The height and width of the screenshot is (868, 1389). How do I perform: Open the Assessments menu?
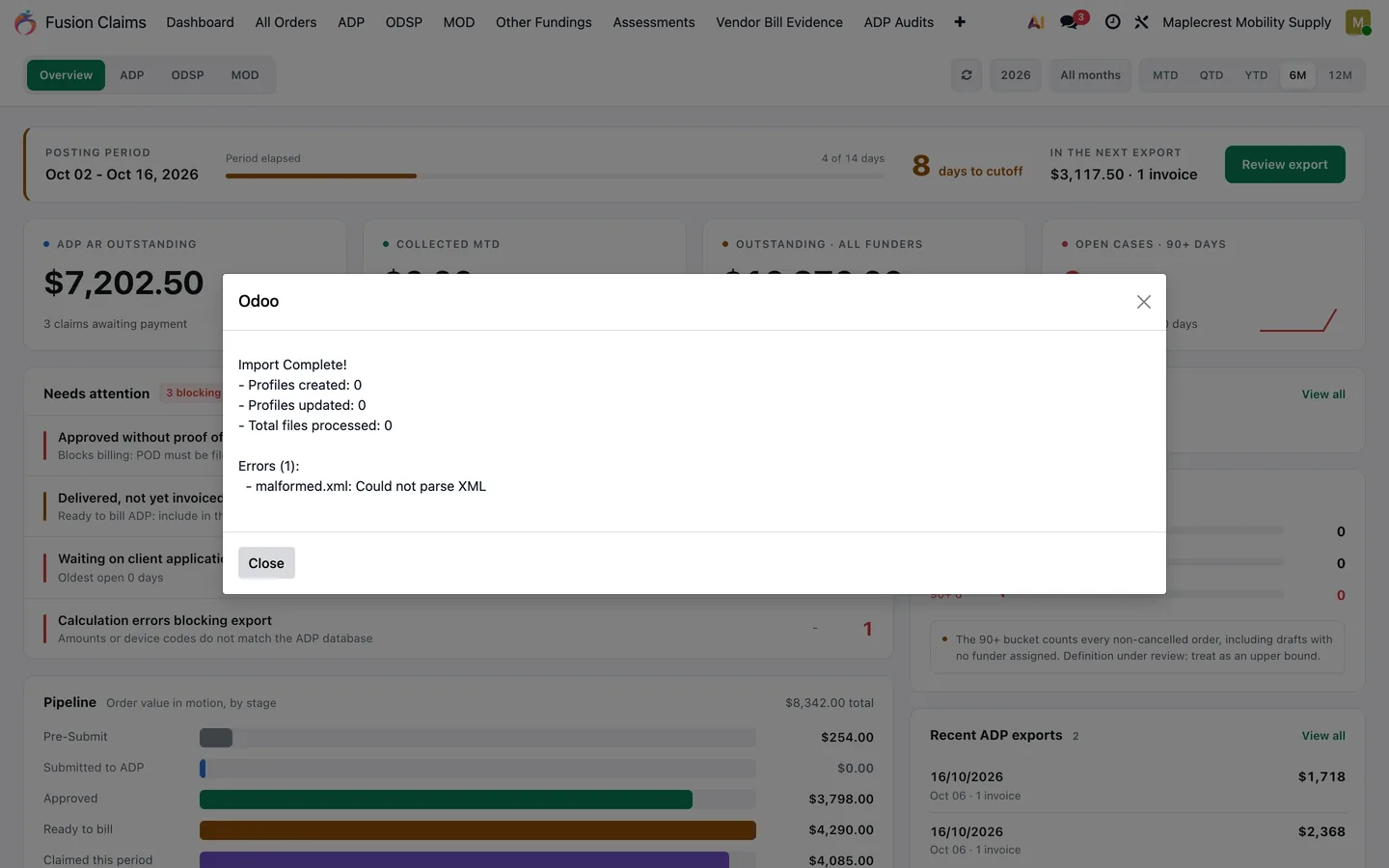tap(654, 22)
